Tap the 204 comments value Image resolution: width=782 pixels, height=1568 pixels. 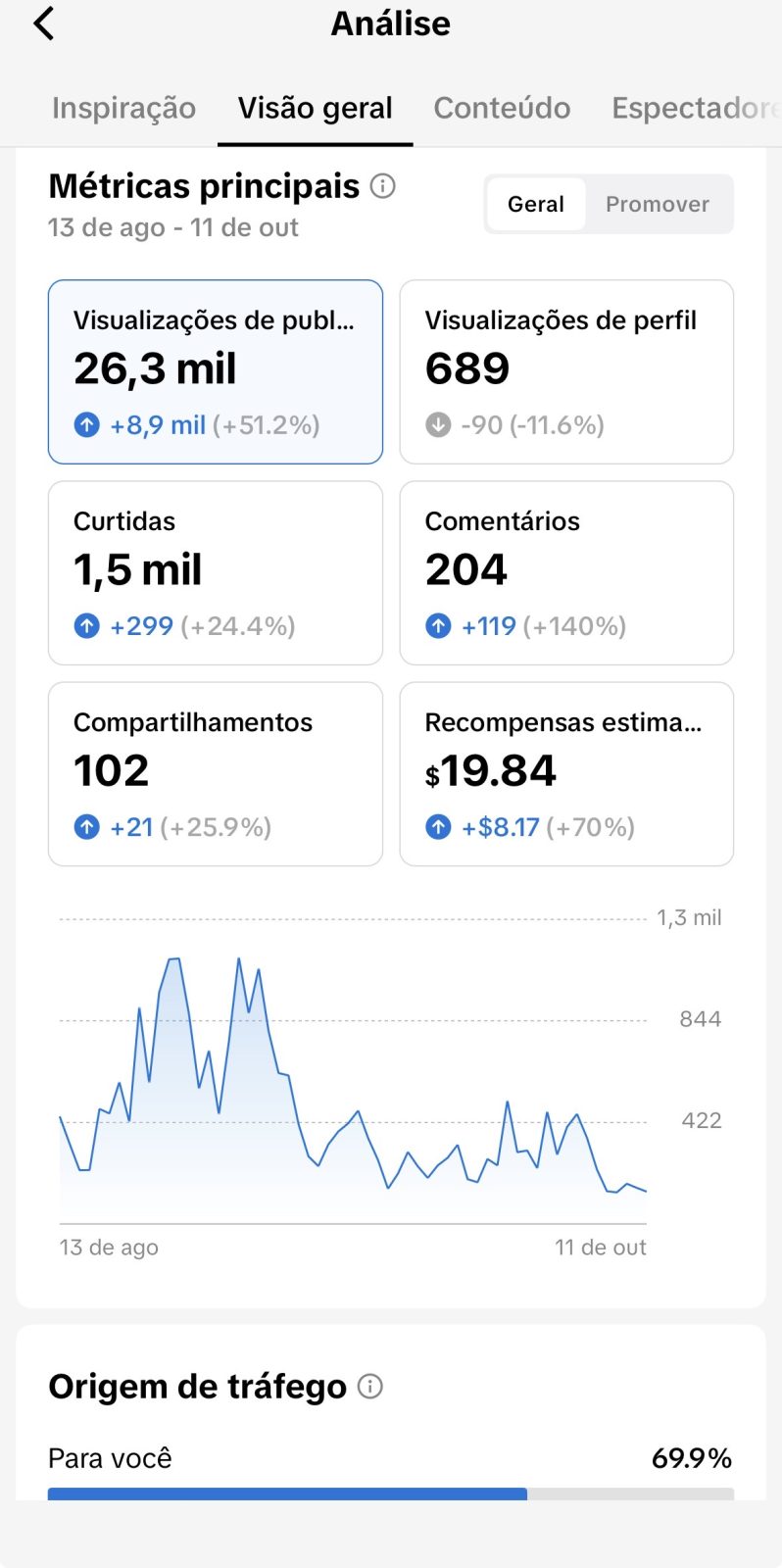point(466,569)
